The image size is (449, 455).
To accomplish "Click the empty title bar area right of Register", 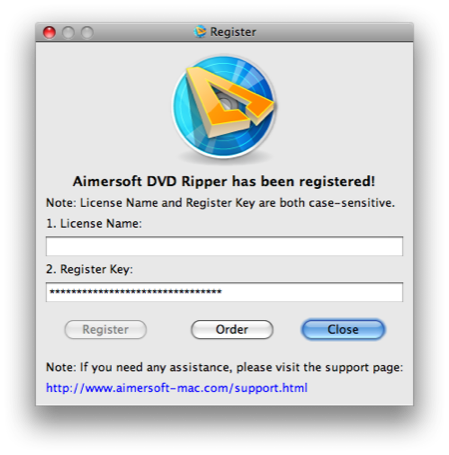I will (333, 32).
